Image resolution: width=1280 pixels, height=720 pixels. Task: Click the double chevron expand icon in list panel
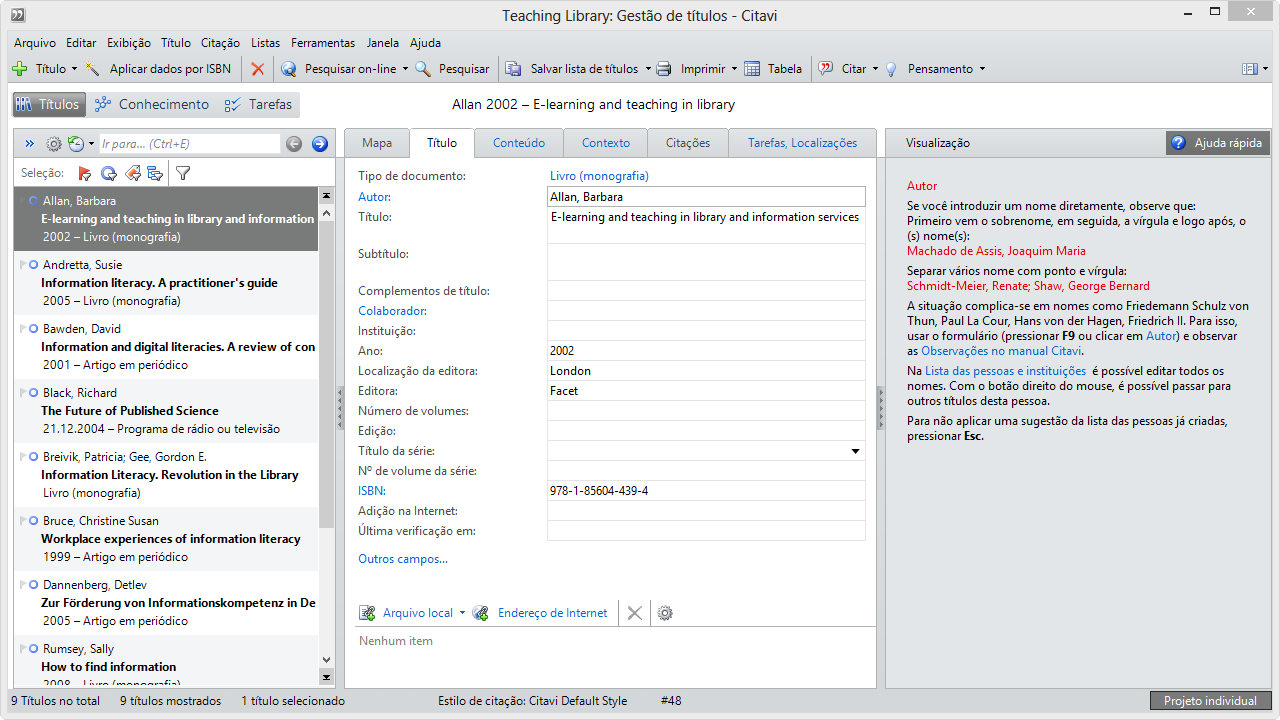tap(29, 144)
